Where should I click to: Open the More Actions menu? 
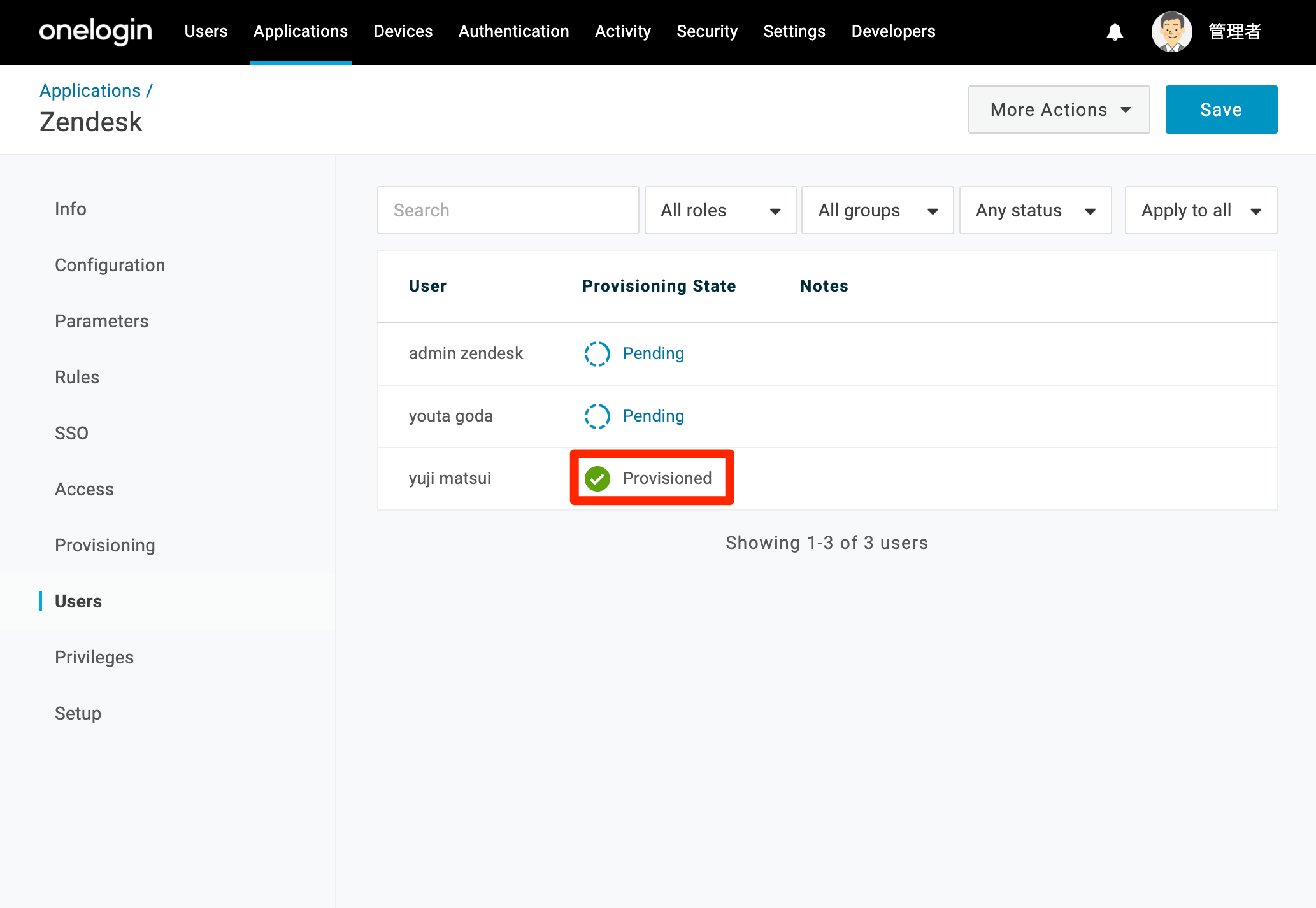tap(1059, 110)
